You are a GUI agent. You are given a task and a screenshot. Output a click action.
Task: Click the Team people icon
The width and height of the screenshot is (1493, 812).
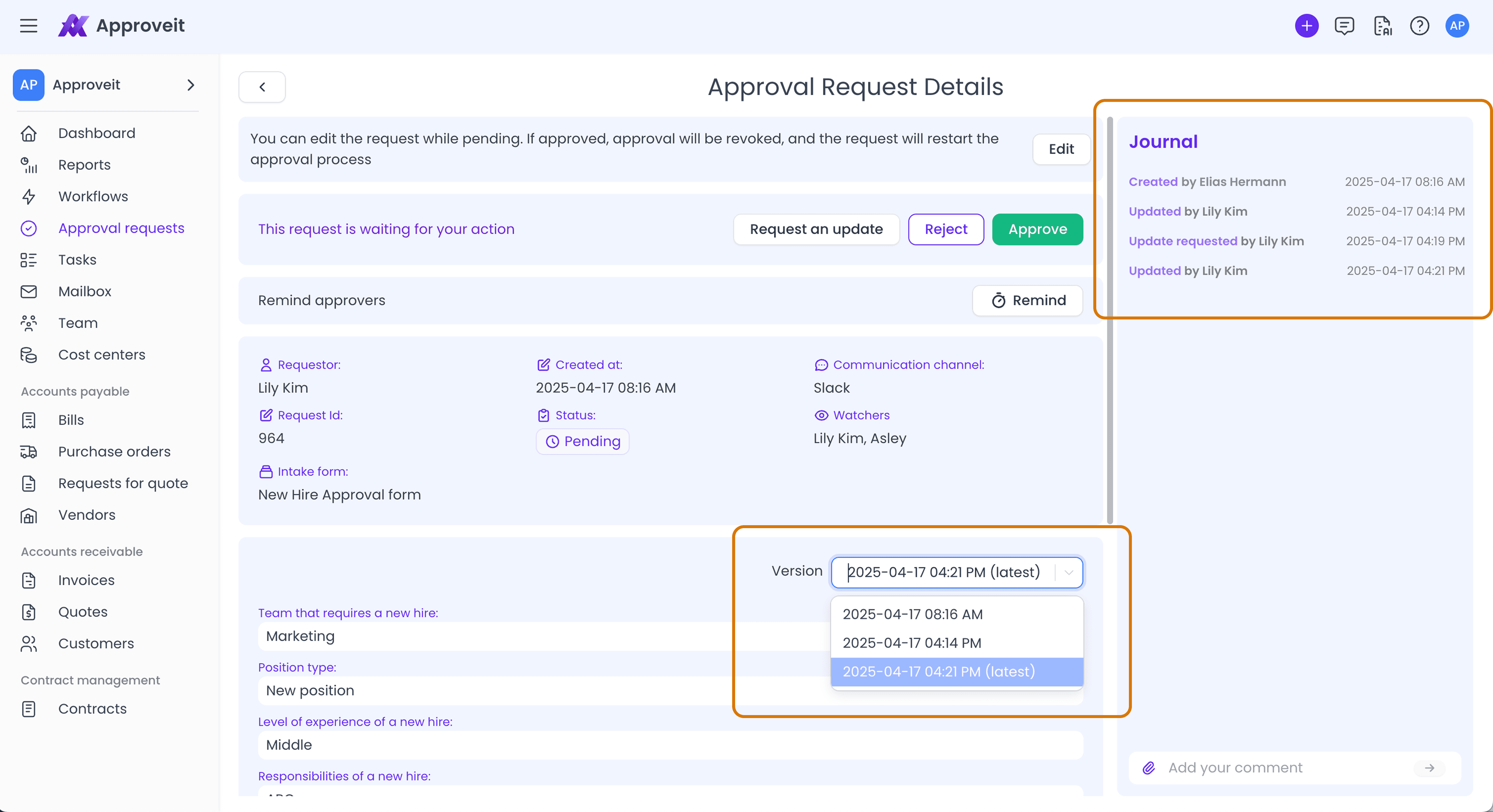28,323
